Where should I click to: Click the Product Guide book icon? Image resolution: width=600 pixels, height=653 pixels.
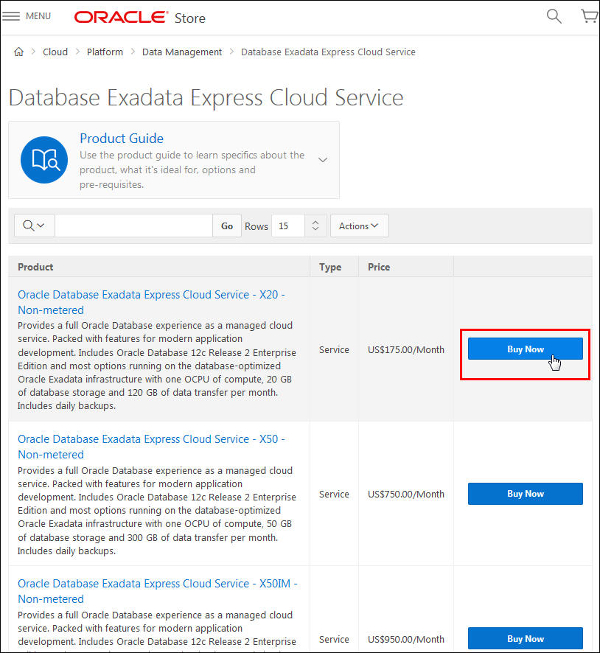point(44,160)
